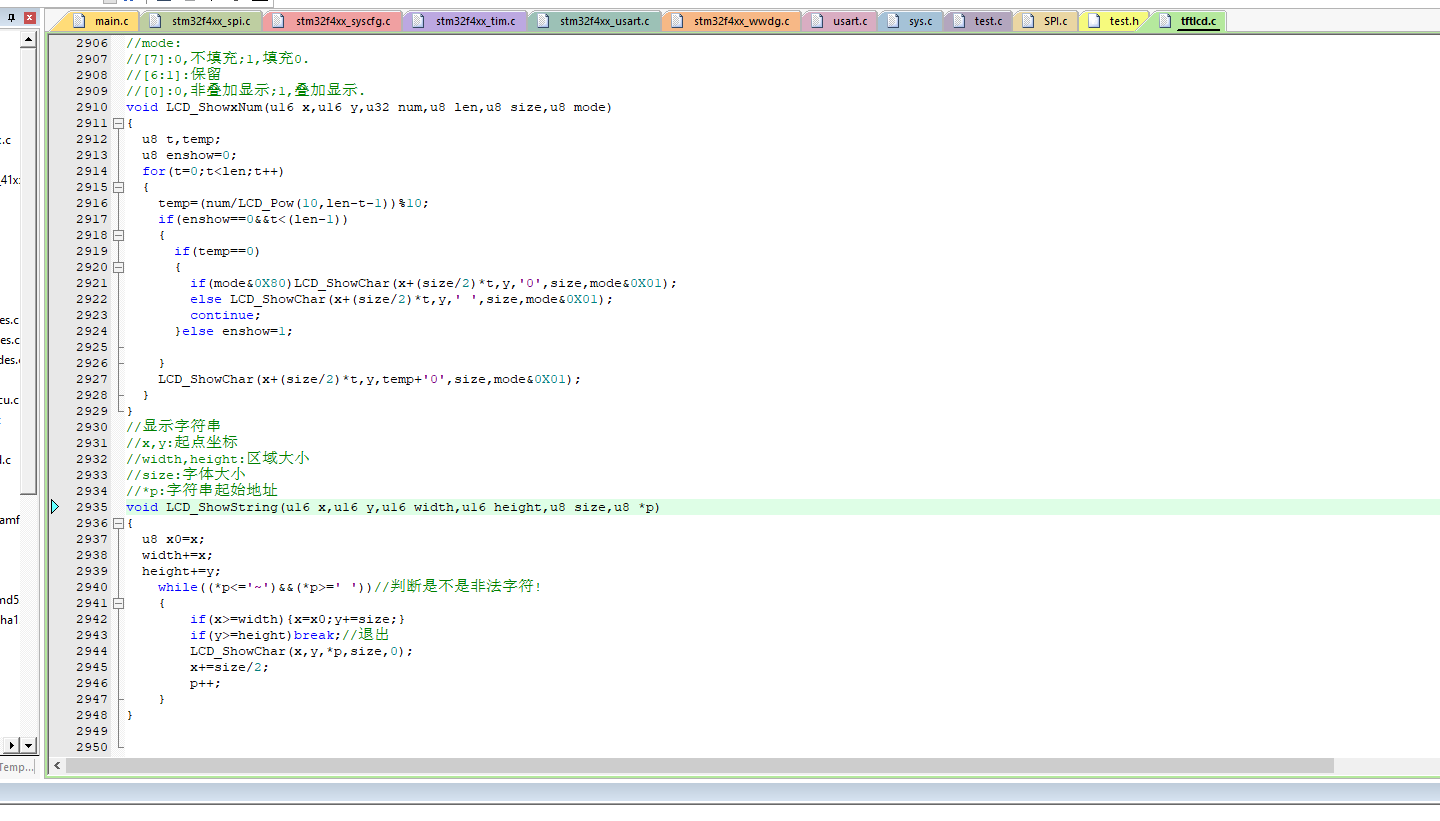This screenshot has height=821, width=1440.
Task: Collapse the LCD_ShowString body at line 2936
Action: 118,523
